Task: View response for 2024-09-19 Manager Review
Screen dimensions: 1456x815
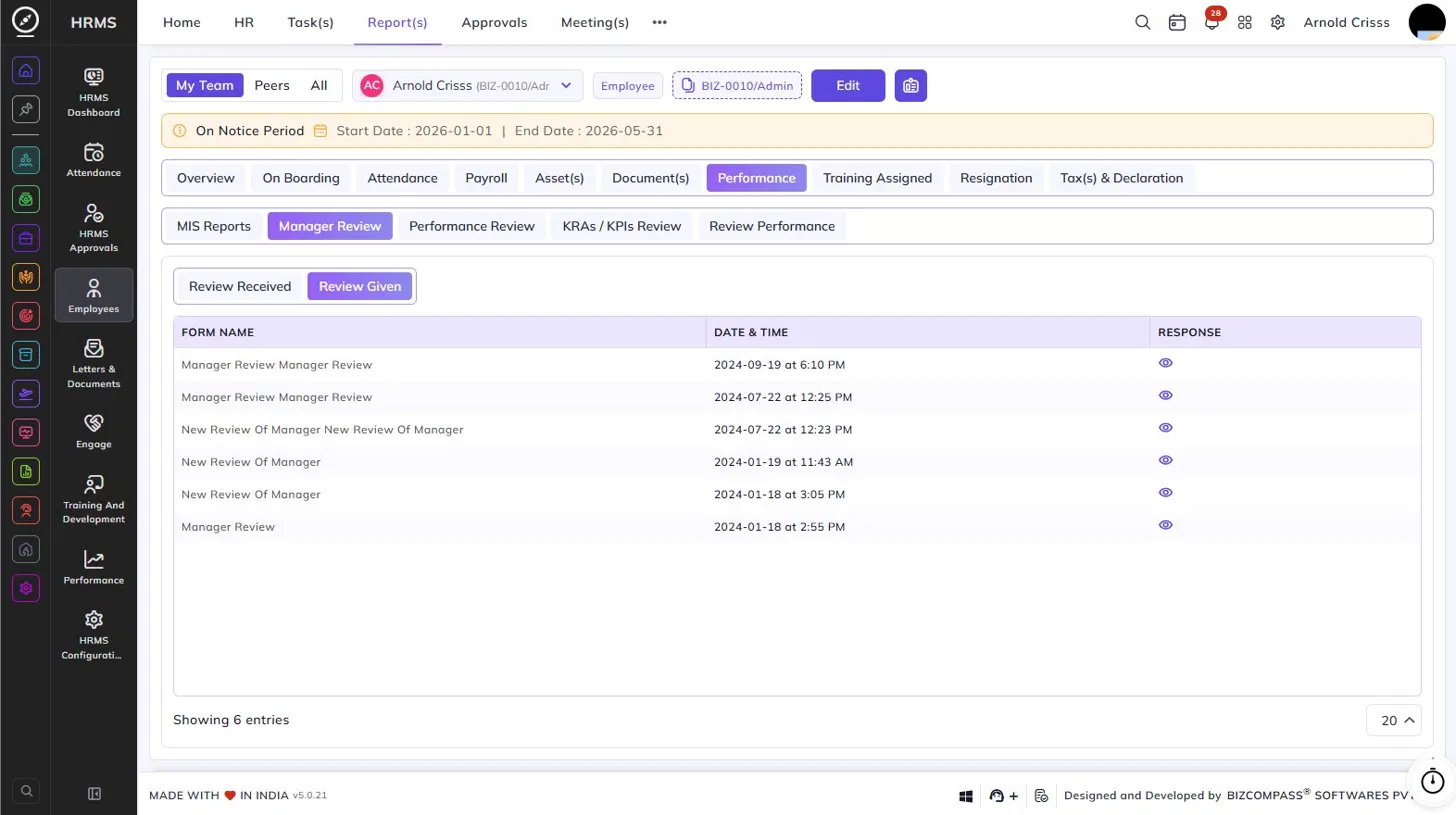Action: click(1165, 363)
